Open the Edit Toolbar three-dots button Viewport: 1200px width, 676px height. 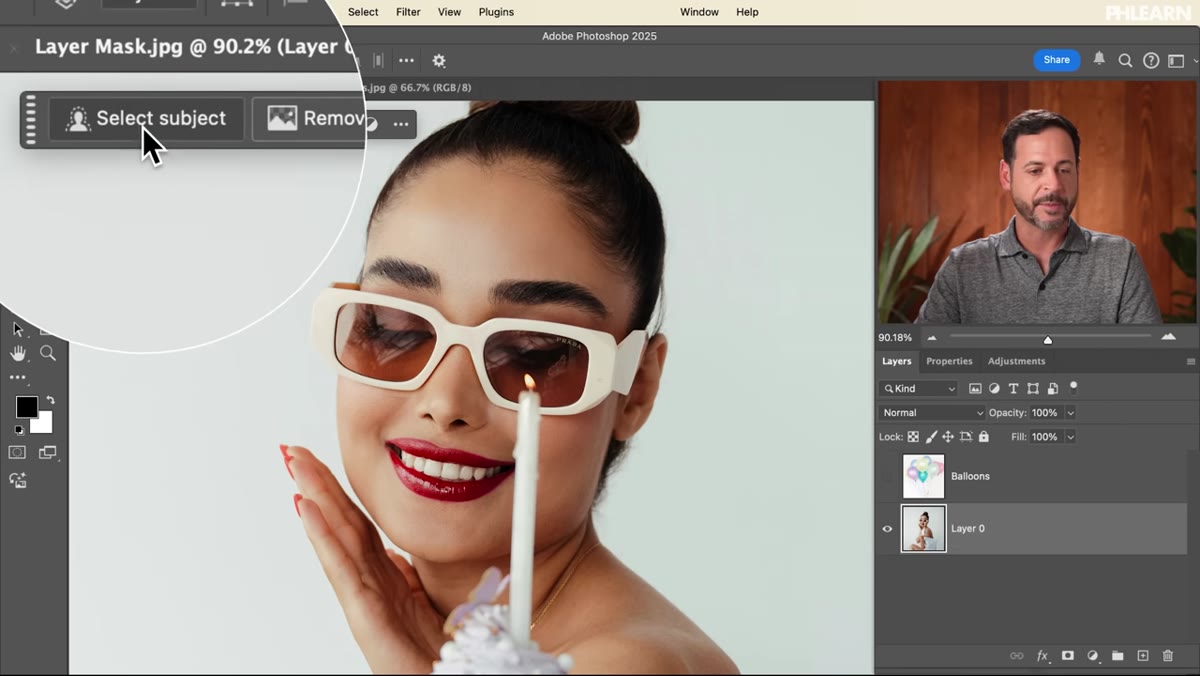pos(18,378)
